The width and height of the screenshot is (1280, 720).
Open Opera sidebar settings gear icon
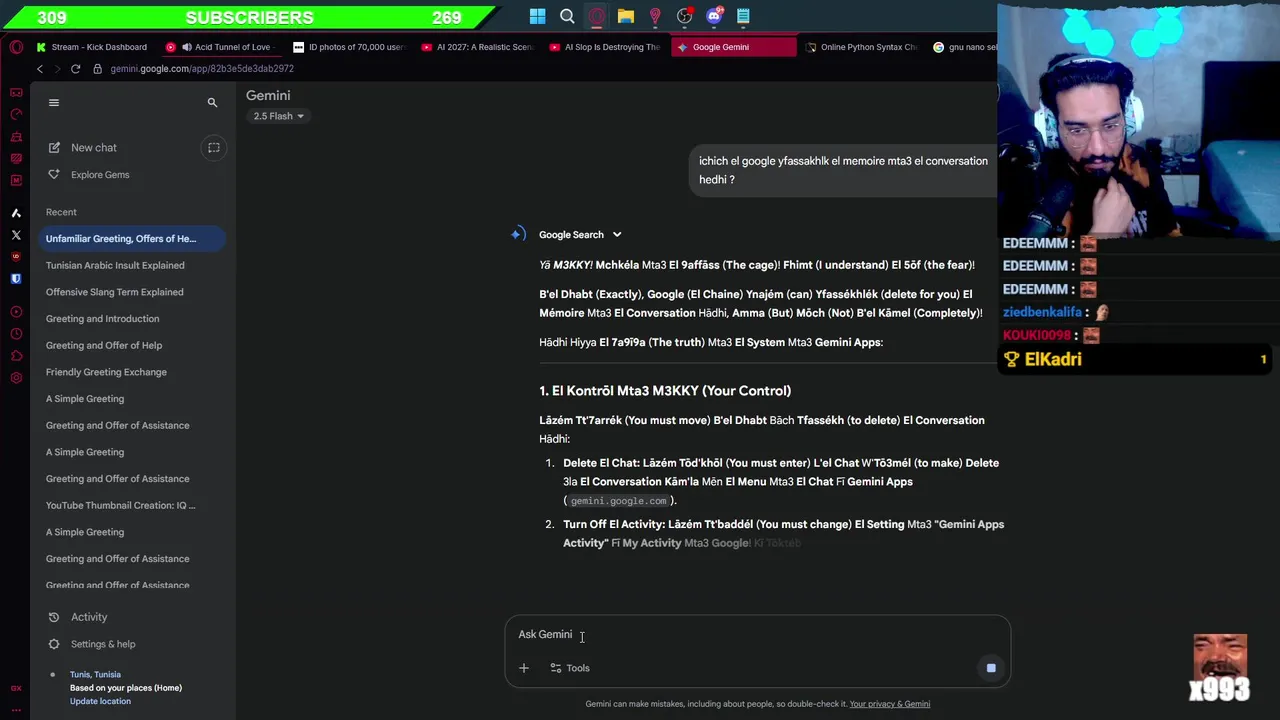coord(16,378)
